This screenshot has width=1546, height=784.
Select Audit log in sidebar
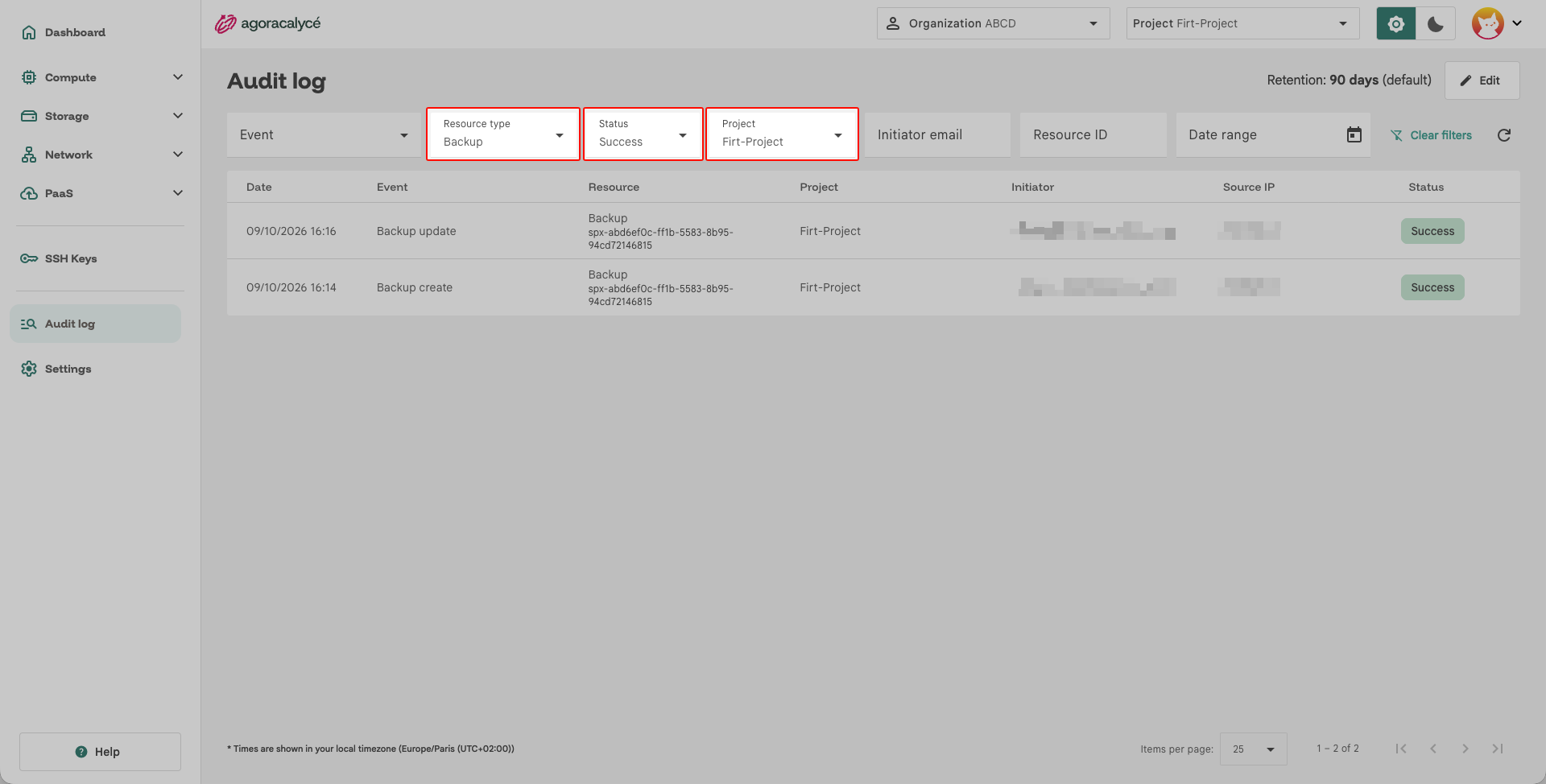(95, 324)
